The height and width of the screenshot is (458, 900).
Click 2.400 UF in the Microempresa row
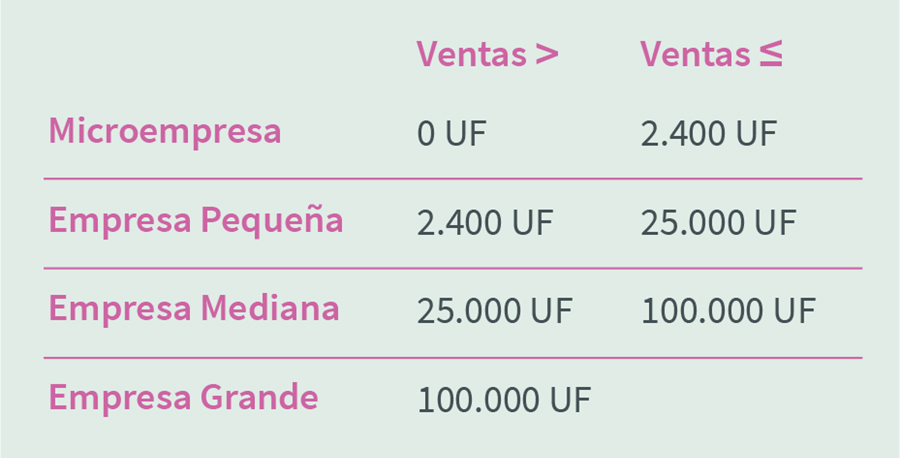[x=708, y=133]
